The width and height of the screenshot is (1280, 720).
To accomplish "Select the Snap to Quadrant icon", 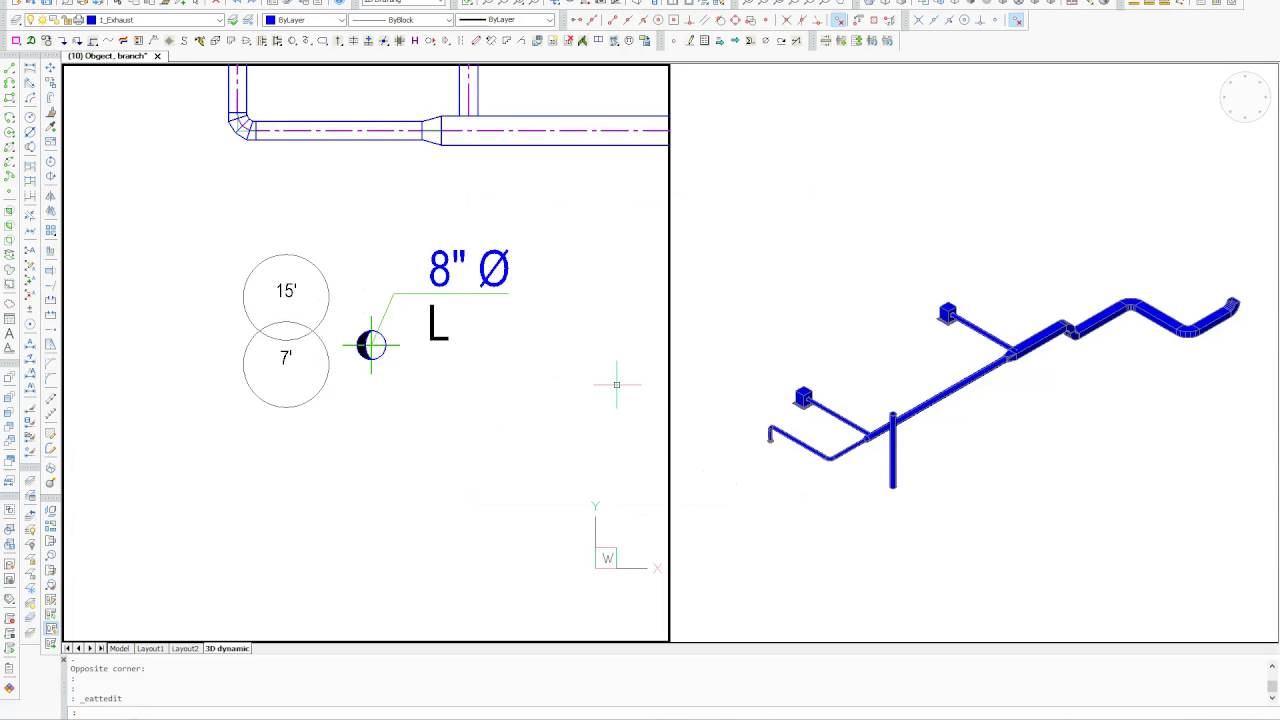I will click(x=735, y=20).
